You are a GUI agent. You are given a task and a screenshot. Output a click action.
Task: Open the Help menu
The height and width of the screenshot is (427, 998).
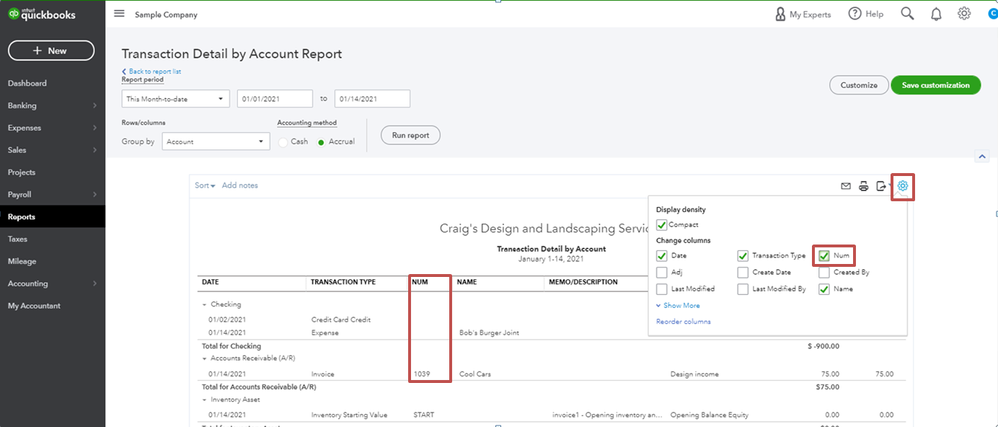pos(866,14)
